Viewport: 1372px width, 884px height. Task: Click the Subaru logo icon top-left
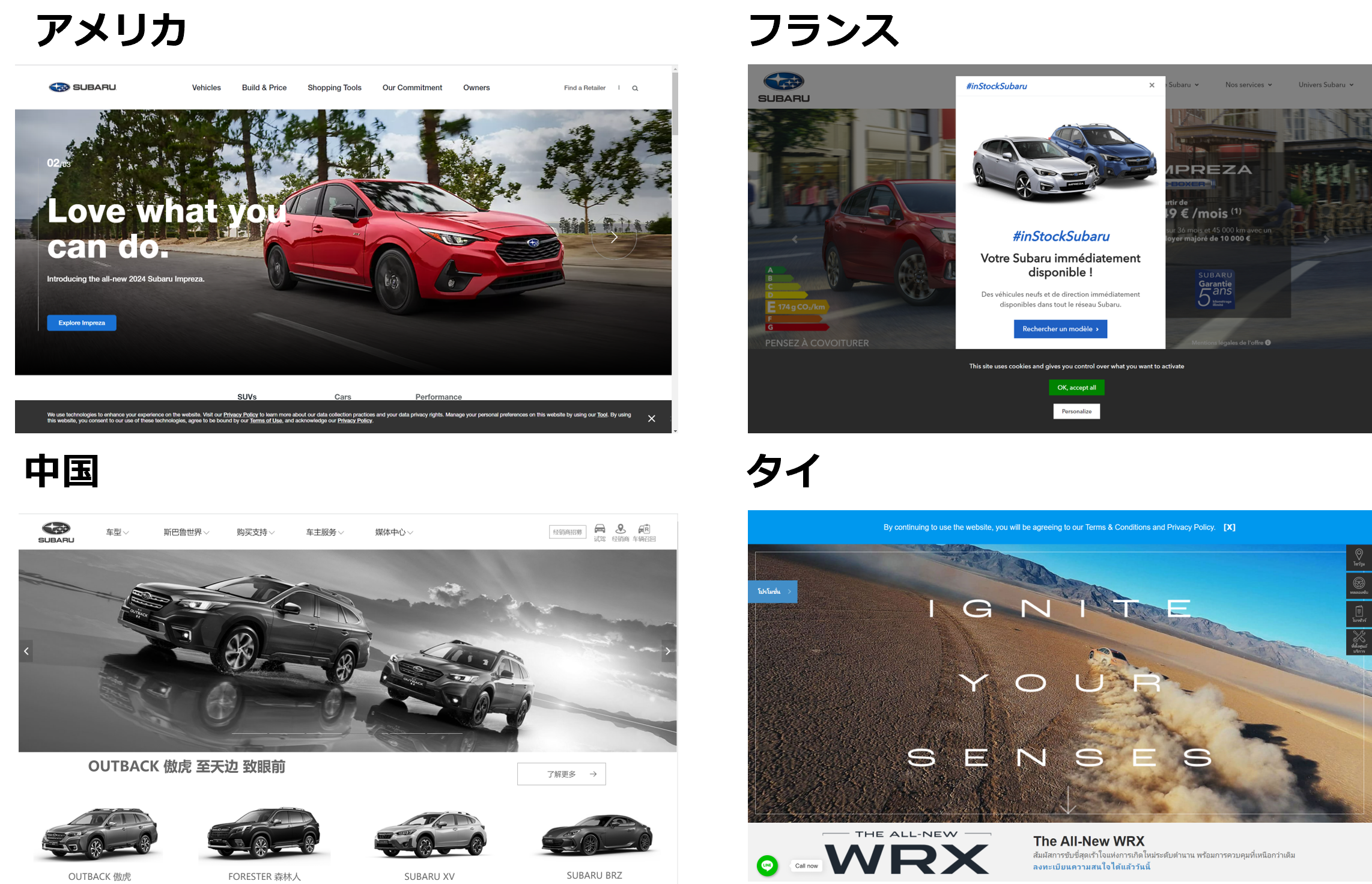pyautogui.click(x=55, y=87)
